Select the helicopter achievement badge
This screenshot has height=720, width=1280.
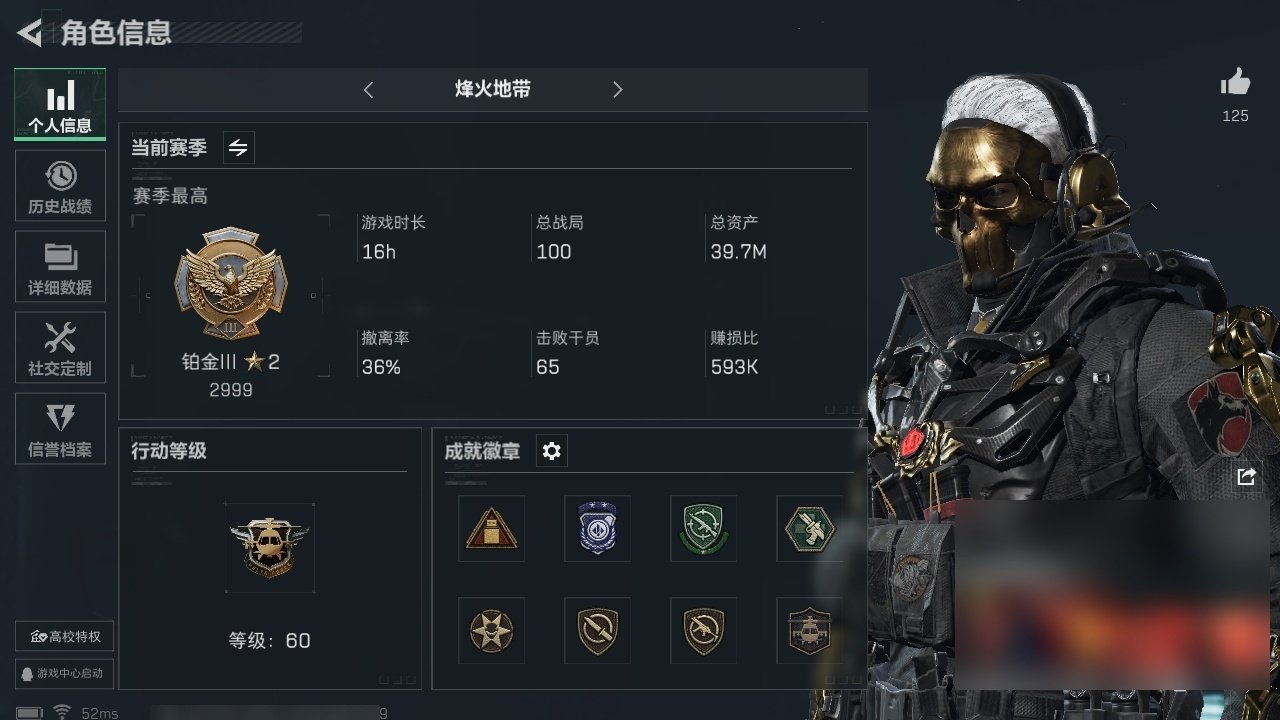point(808,631)
